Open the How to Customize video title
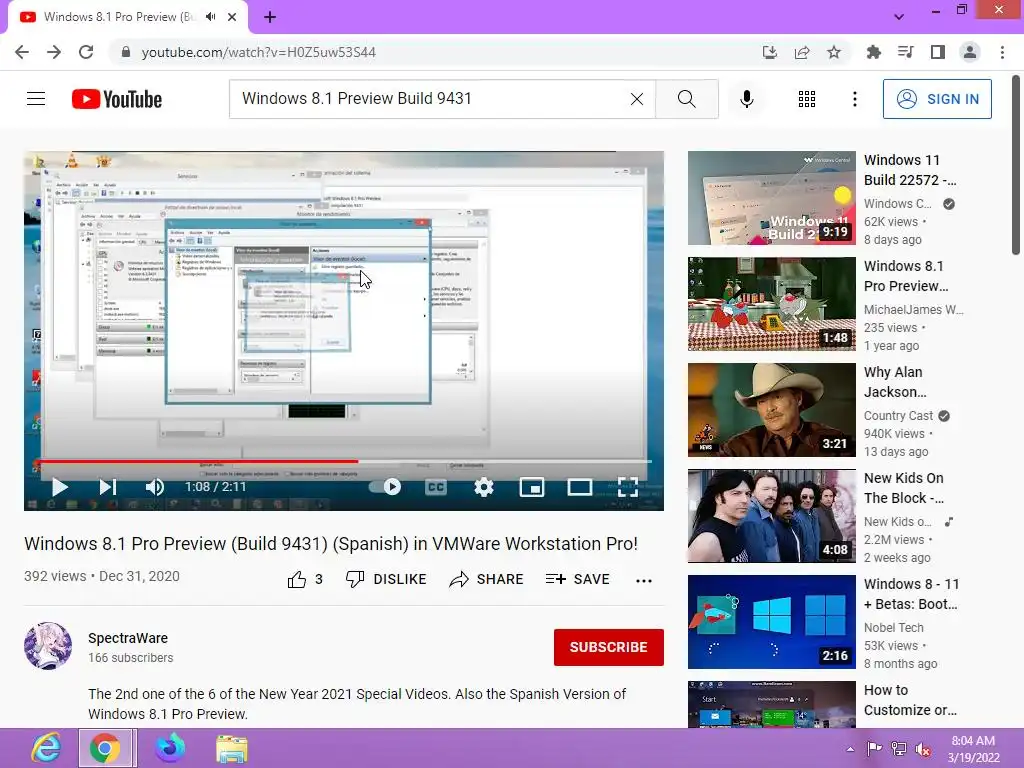 coord(910,700)
